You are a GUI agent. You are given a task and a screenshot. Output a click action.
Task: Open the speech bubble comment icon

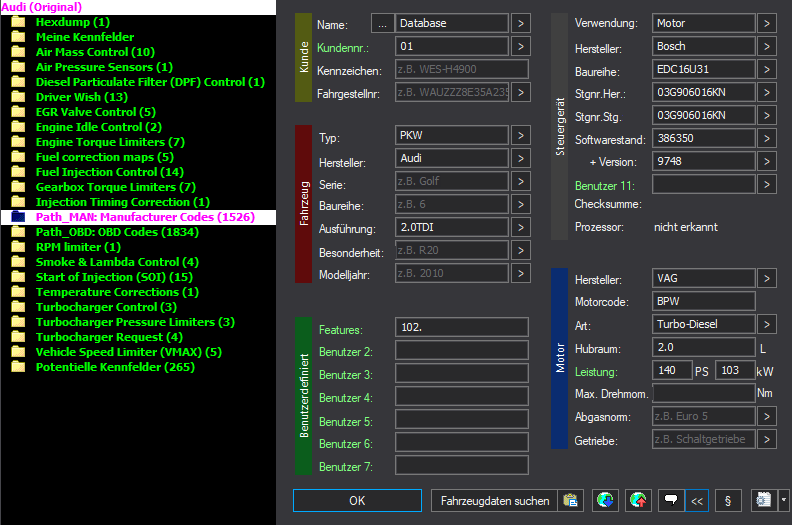[671, 501]
